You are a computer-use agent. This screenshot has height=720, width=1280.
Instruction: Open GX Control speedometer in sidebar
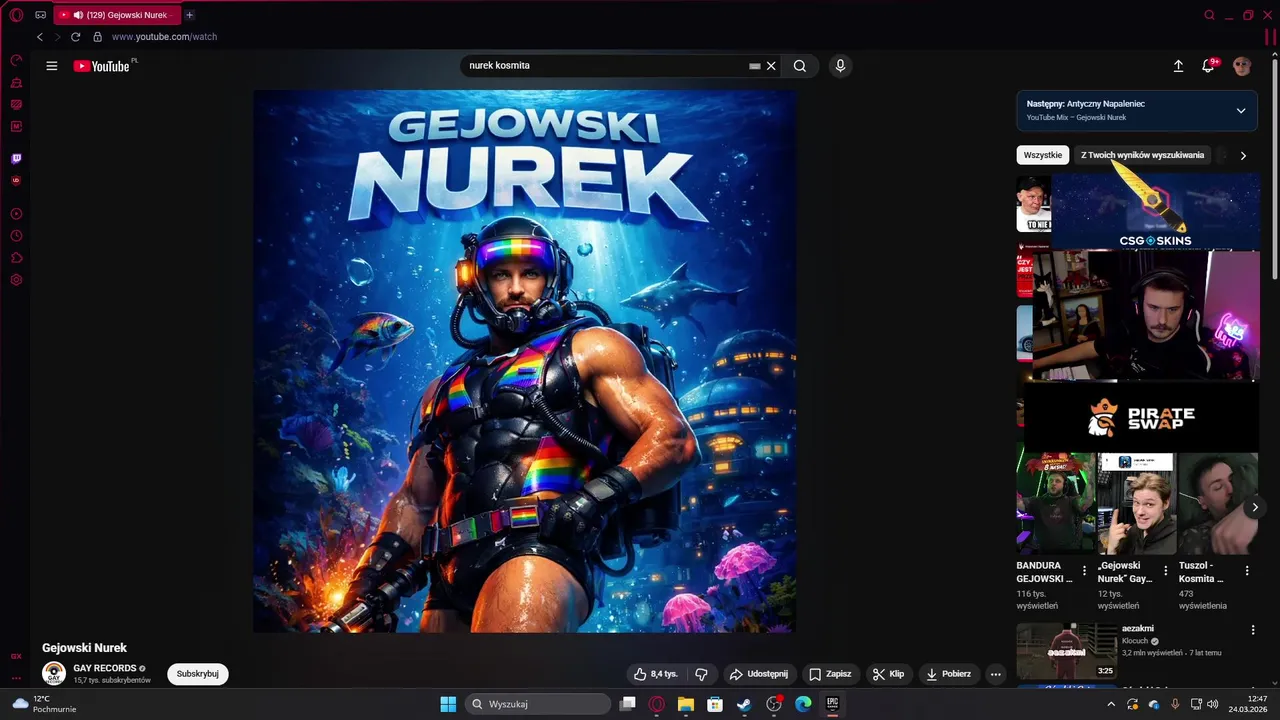16,60
